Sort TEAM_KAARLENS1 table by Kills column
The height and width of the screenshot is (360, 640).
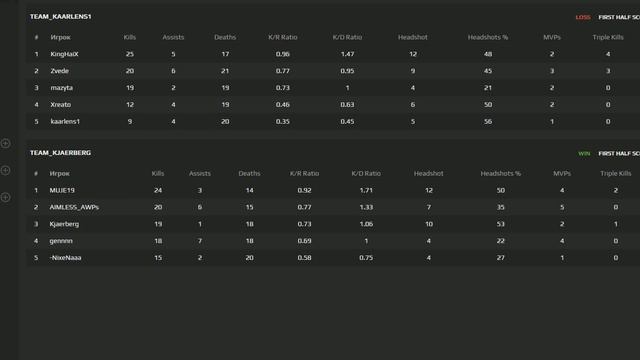[130, 37]
